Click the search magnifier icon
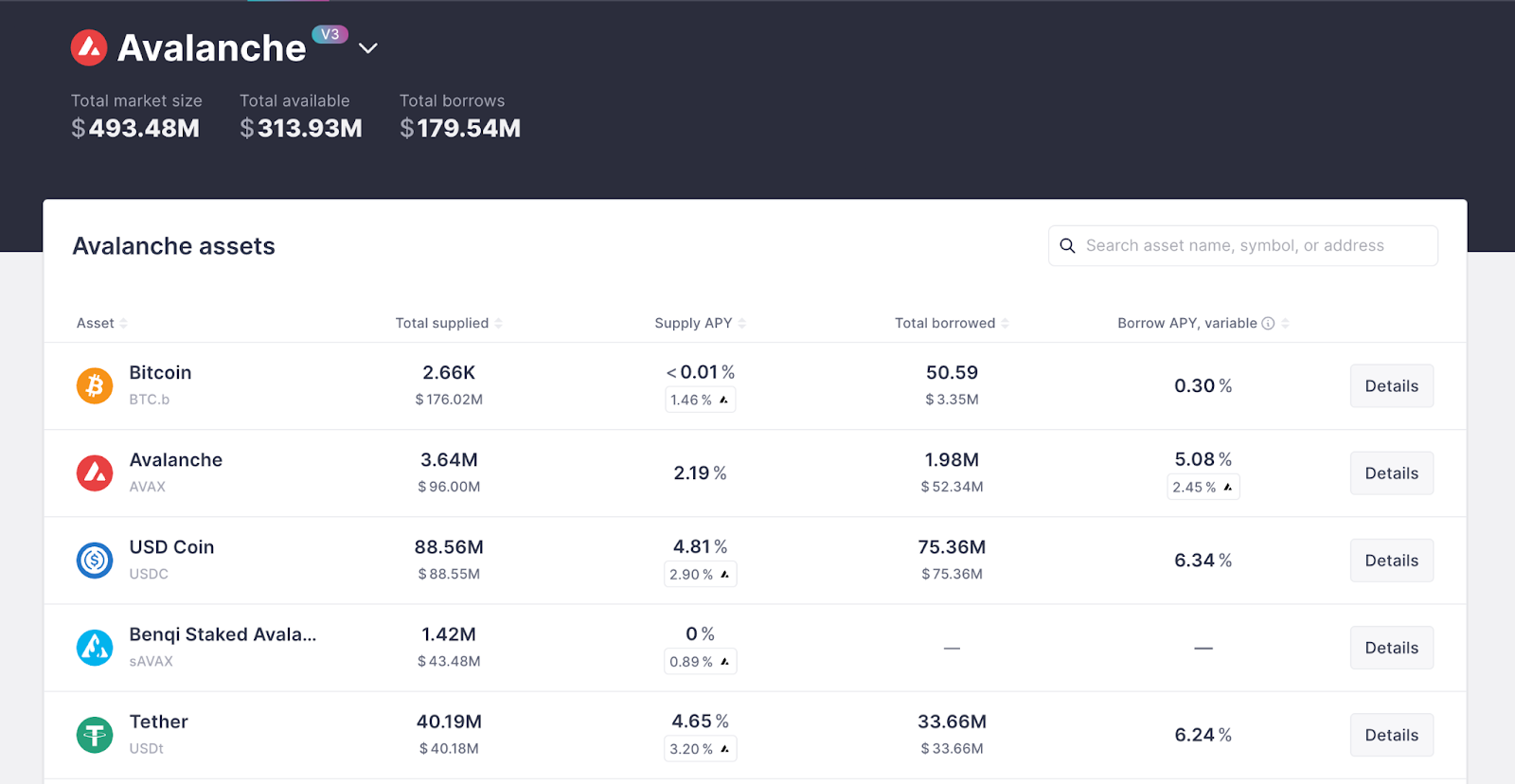The height and width of the screenshot is (784, 1515). point(1067,246)
